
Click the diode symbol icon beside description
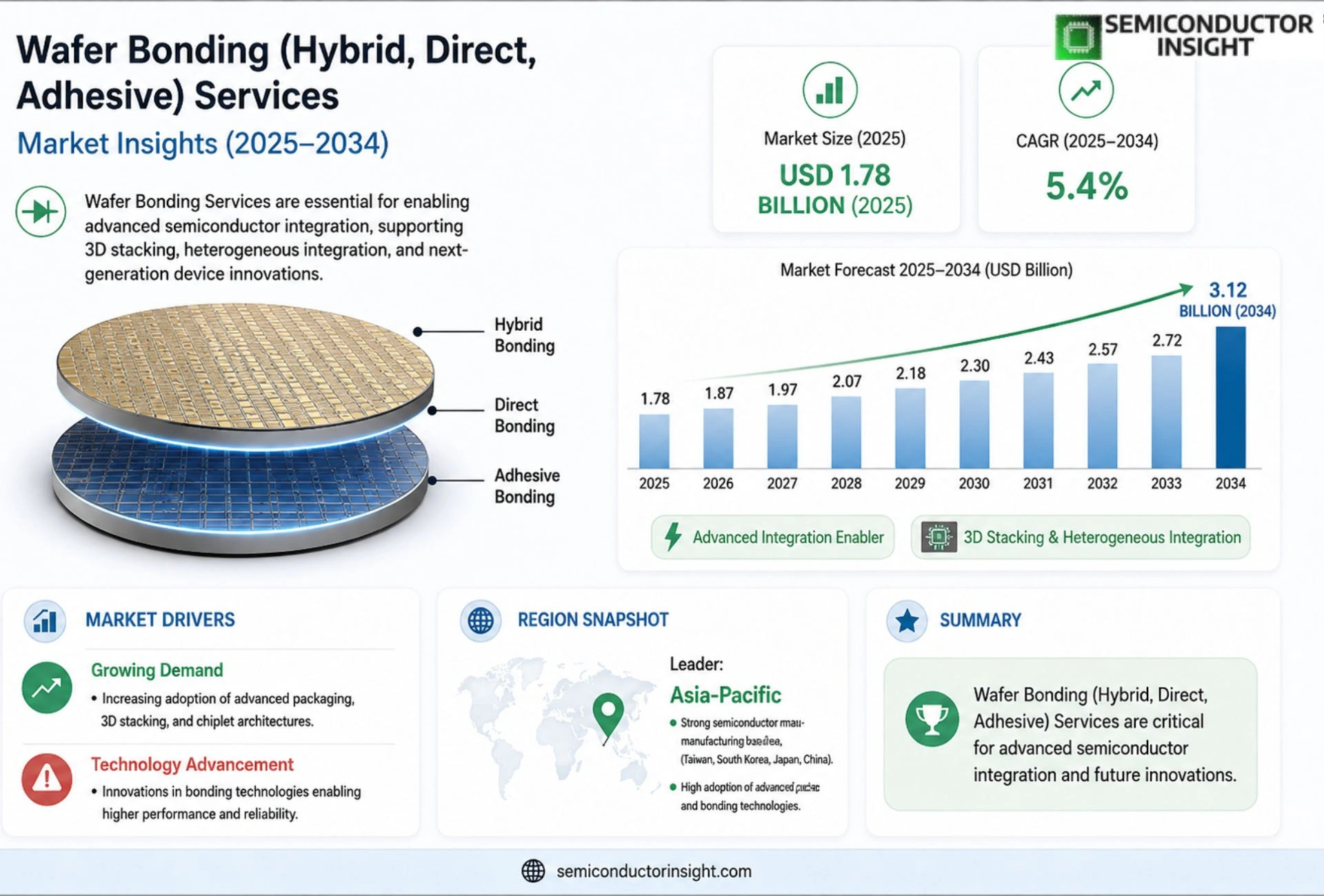click(41, 212)
